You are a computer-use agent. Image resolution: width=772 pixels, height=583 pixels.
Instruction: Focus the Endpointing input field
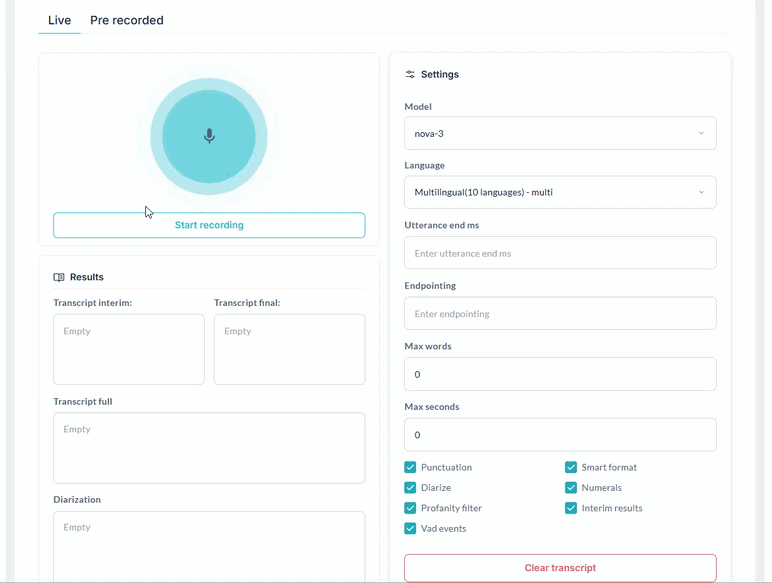pos(560,314)
